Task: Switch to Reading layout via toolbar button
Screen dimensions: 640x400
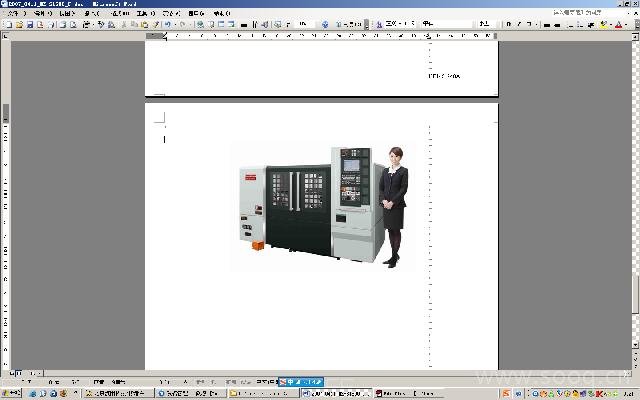Action: coord(349,24)
